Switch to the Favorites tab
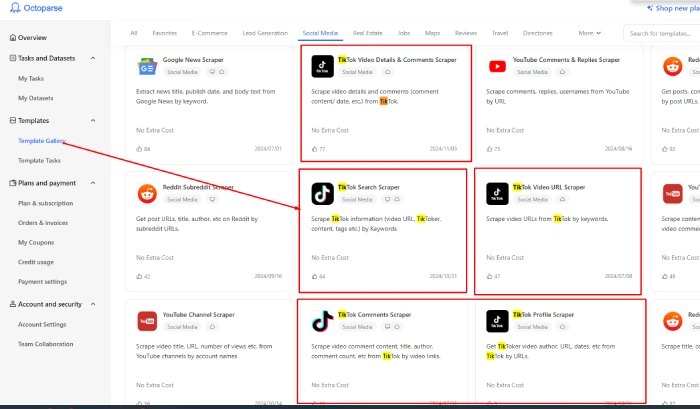700x409 pixels. (x=164, y=33)
